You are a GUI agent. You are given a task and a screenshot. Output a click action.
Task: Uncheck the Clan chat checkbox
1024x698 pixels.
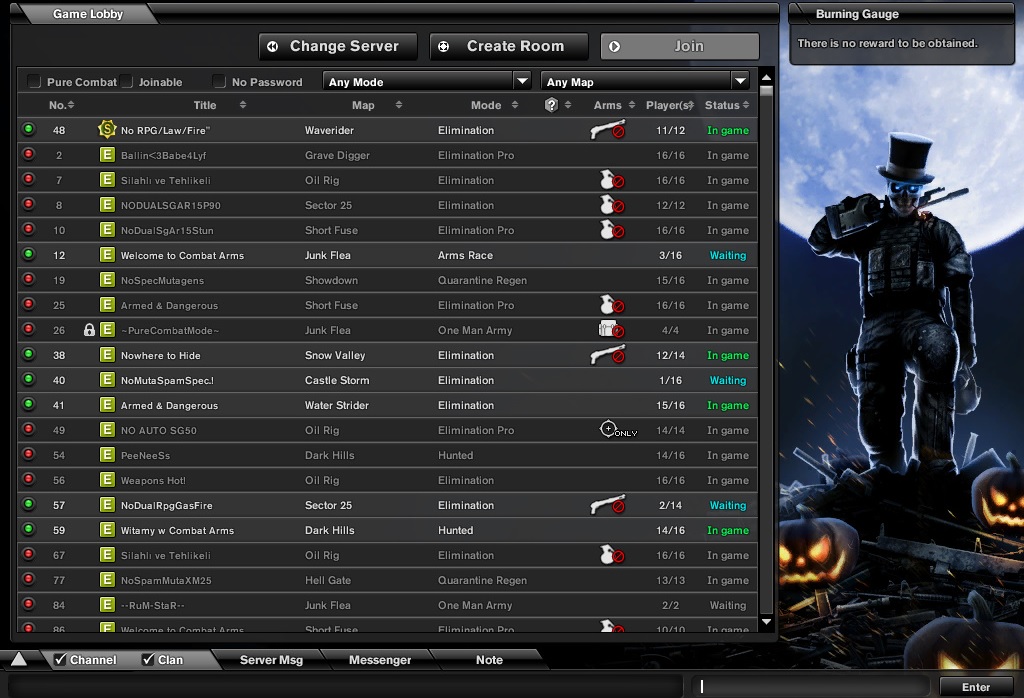[x=148, y=659]
